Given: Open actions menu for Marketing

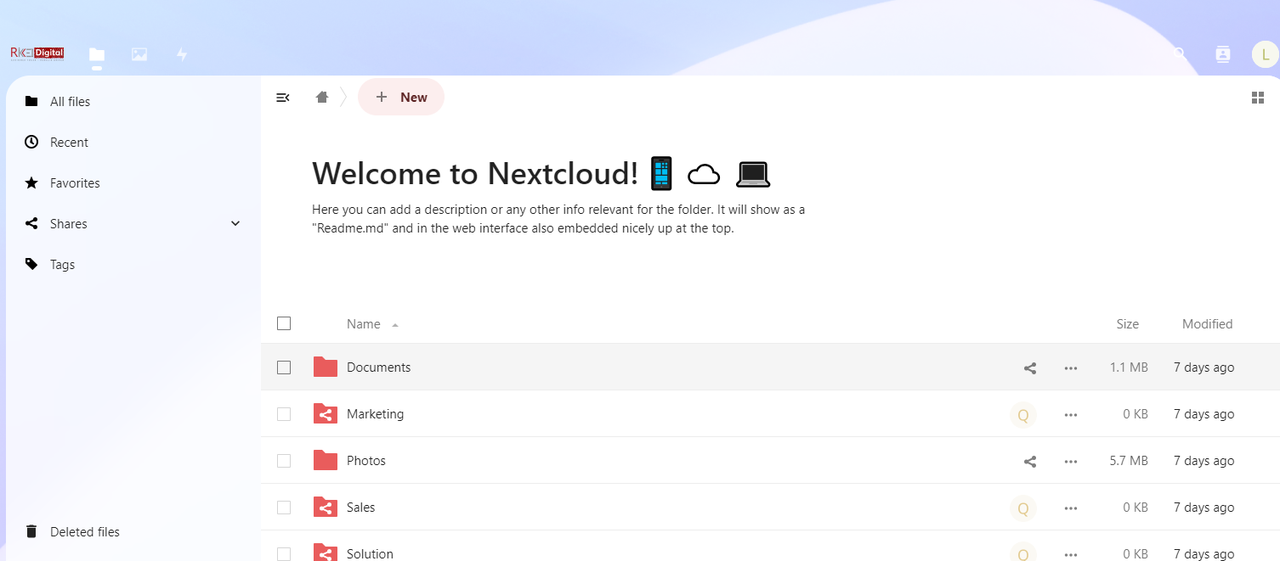Looking at the screenshot, I should click(x=1071, y=414).
